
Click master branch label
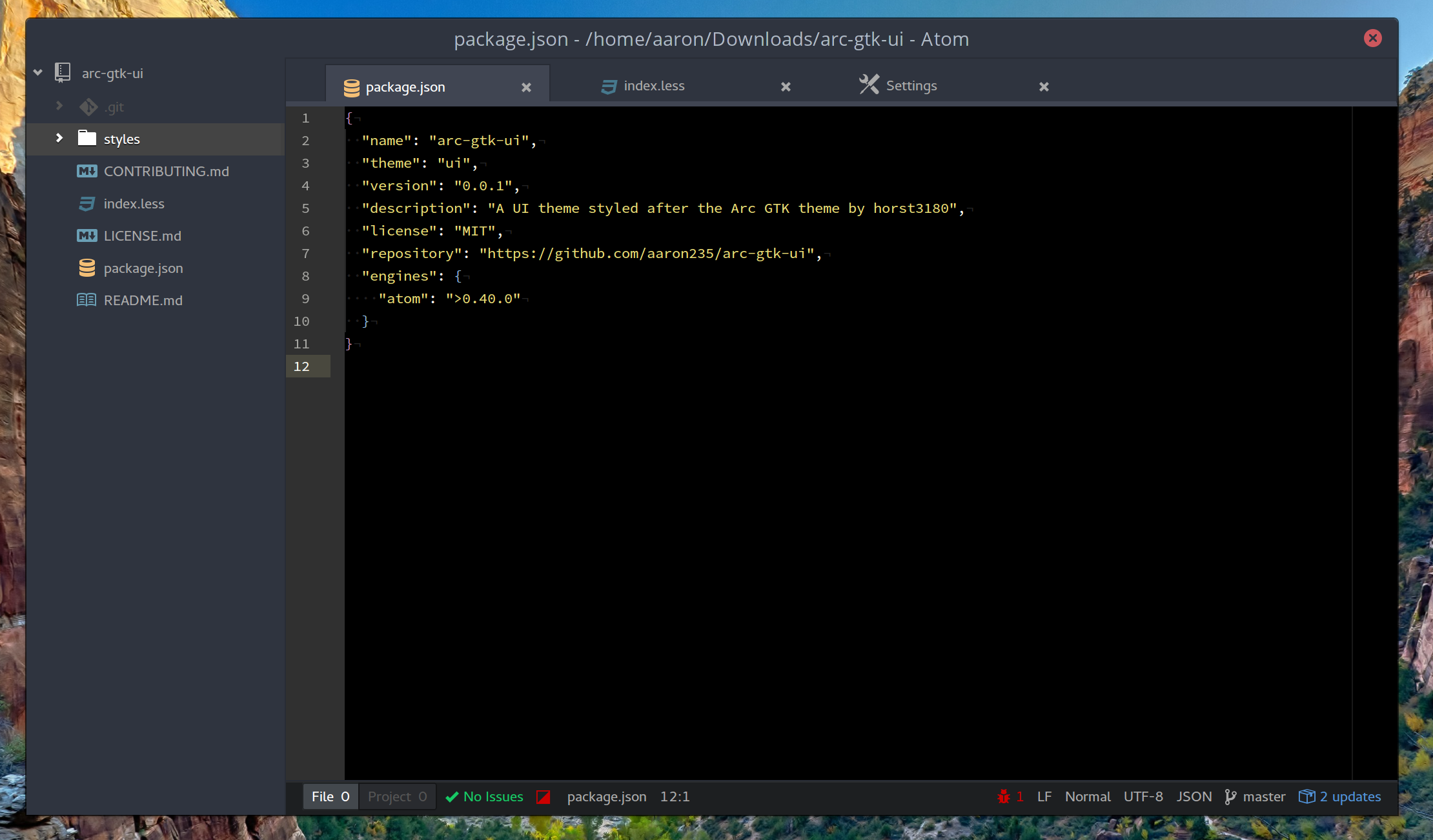click(1264, 797)
